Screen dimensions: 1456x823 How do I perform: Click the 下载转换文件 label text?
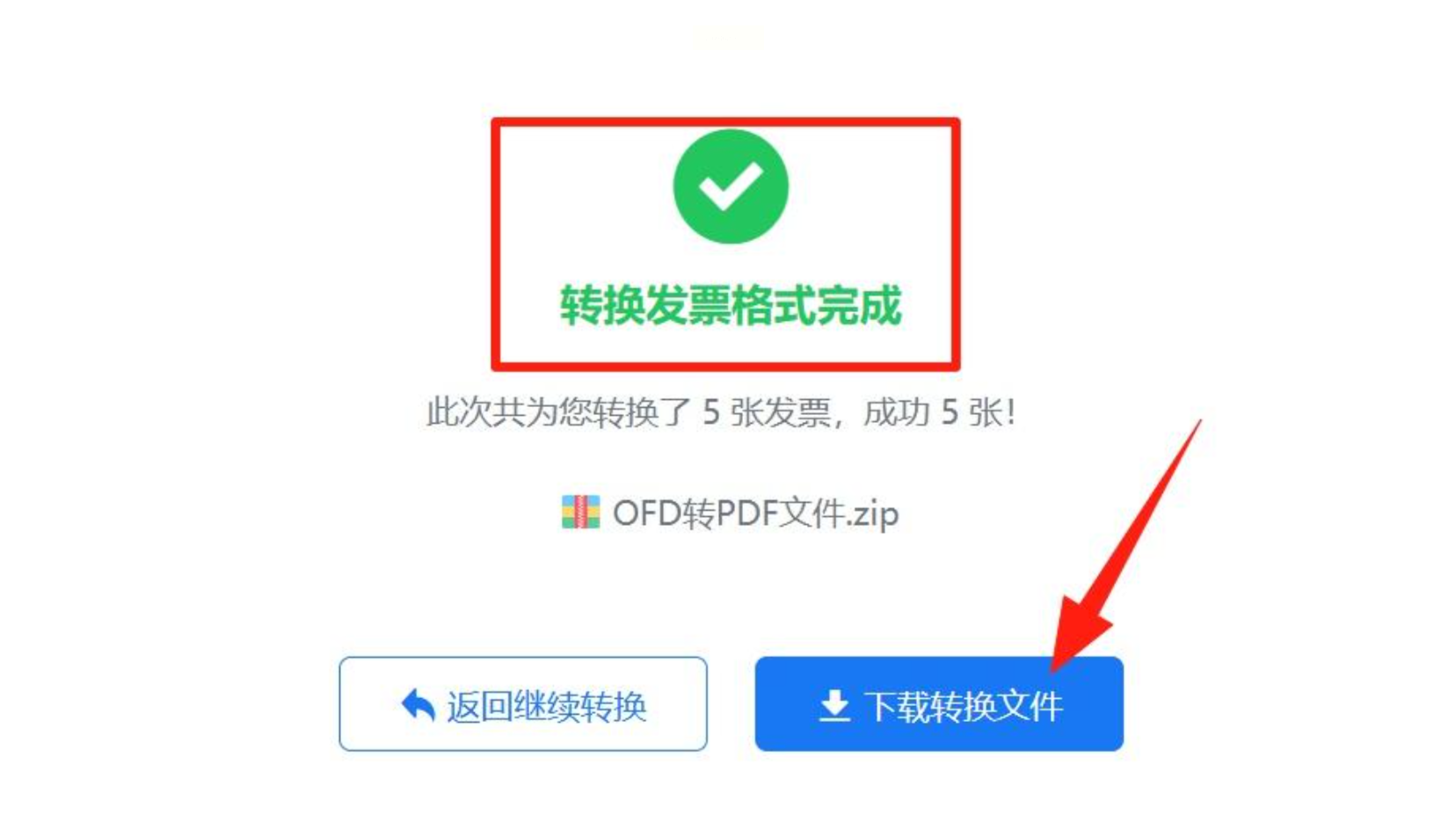(x=964, y=706)
